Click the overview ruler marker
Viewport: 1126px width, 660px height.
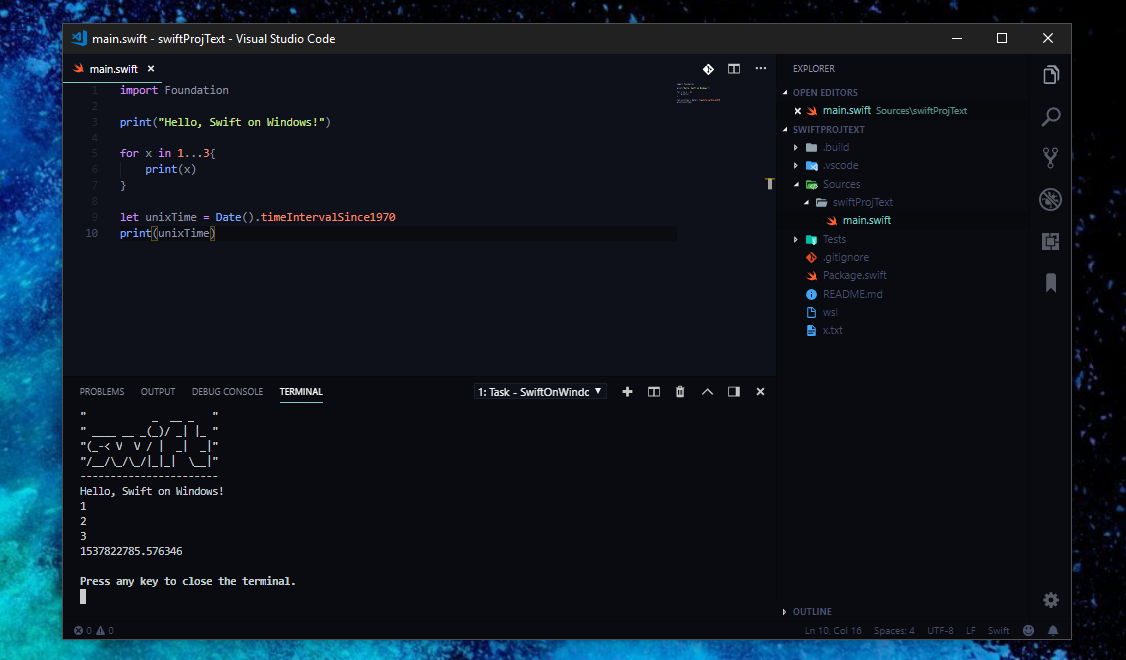[770, 184]
